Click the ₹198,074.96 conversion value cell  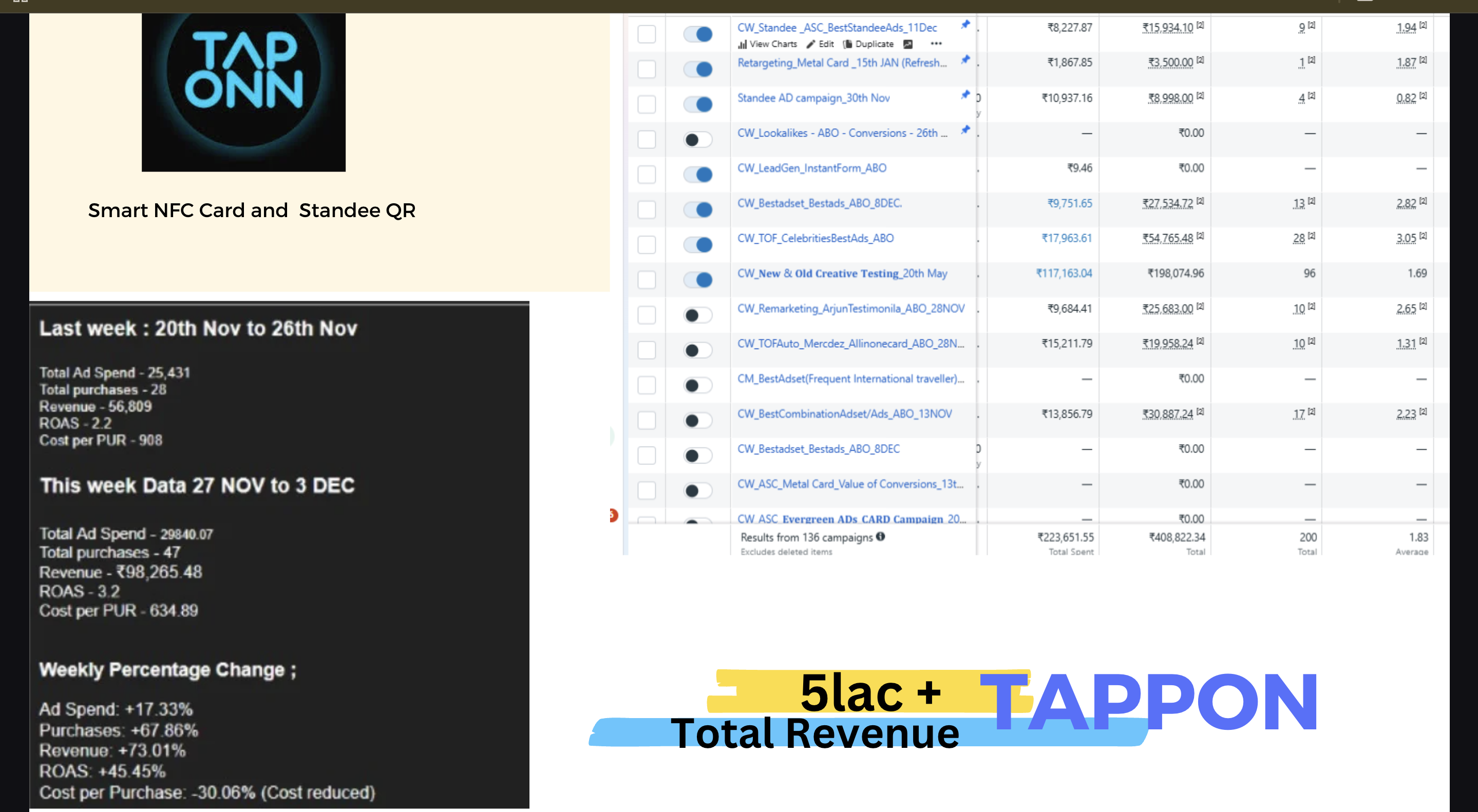1176,274
